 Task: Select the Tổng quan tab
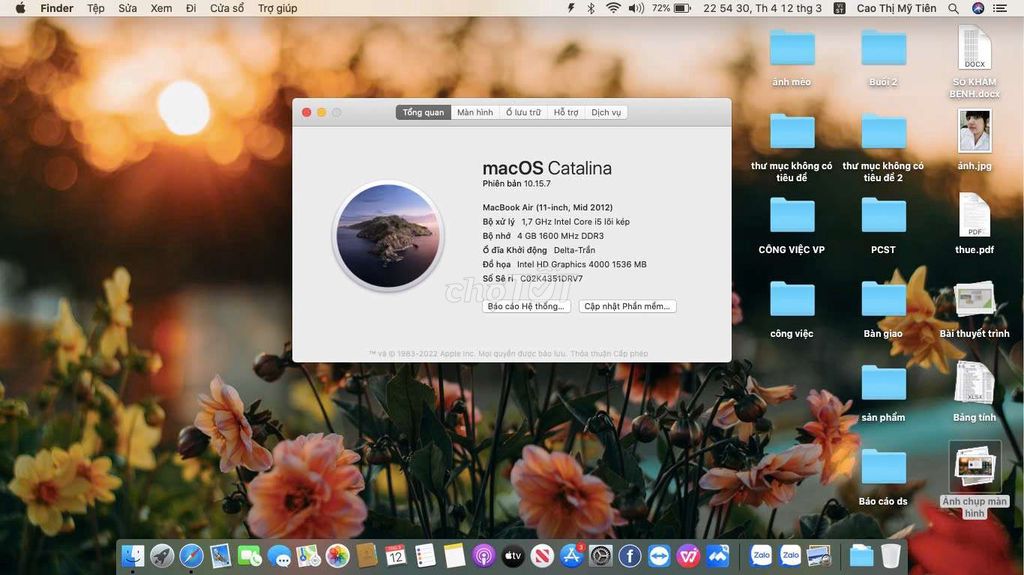tap(423, 112)
